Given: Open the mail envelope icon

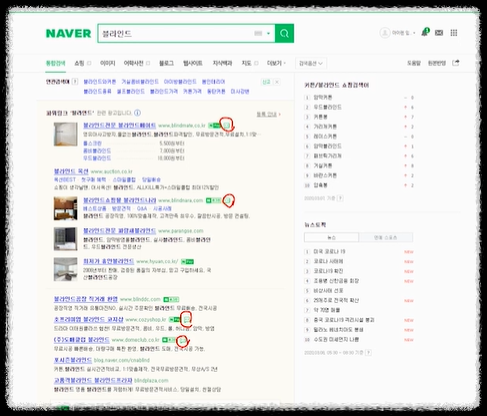Looking at the screenshot, I should pos(439,33).
